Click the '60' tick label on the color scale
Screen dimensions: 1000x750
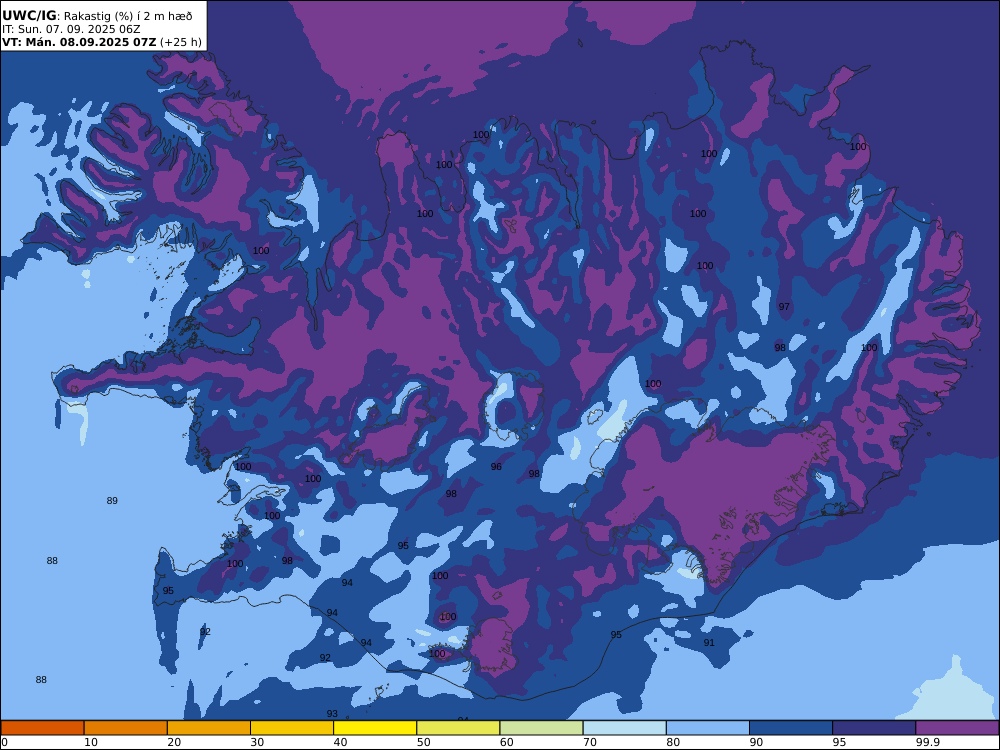(x=506, y=742)
